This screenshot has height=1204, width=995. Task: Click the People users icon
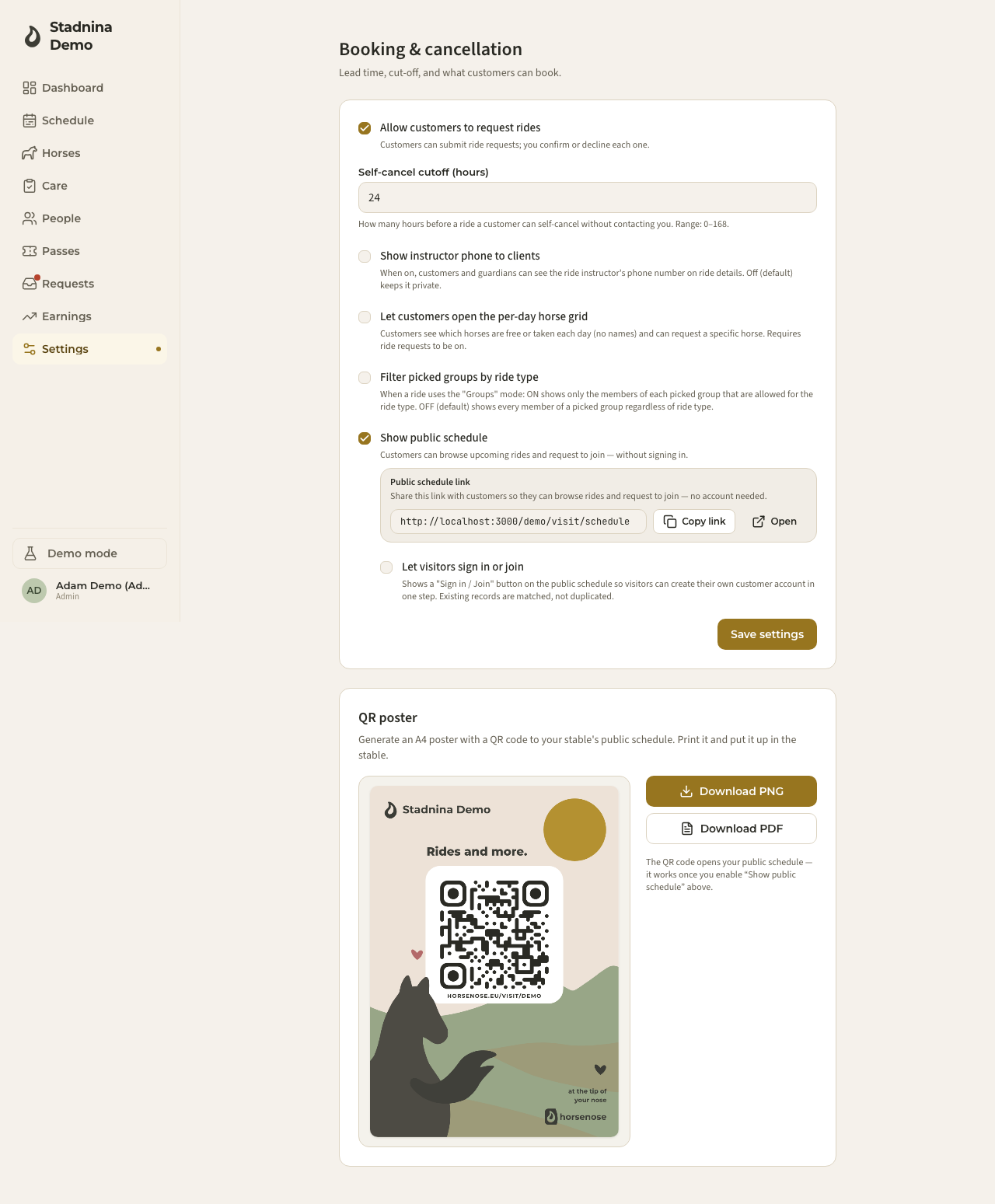[x=30, y=218]
